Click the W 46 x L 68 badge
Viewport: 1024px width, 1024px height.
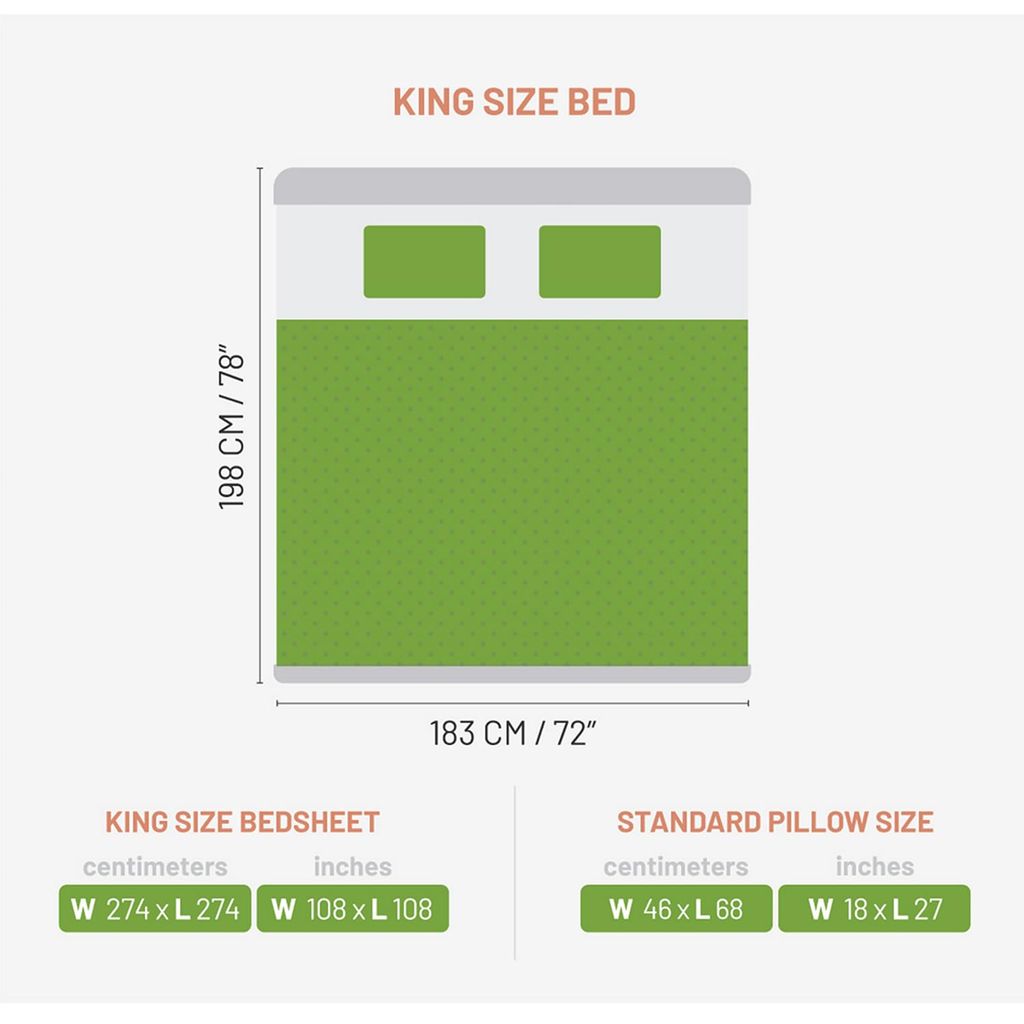point(676,908)
